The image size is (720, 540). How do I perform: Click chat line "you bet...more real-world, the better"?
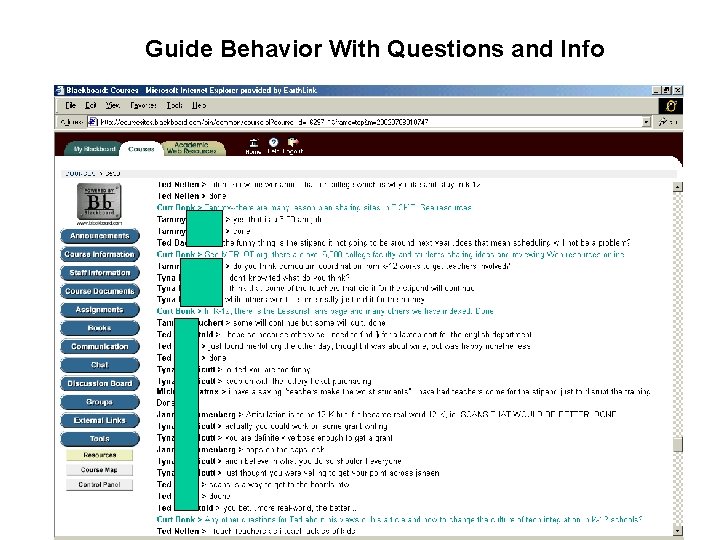pos(257,508)
